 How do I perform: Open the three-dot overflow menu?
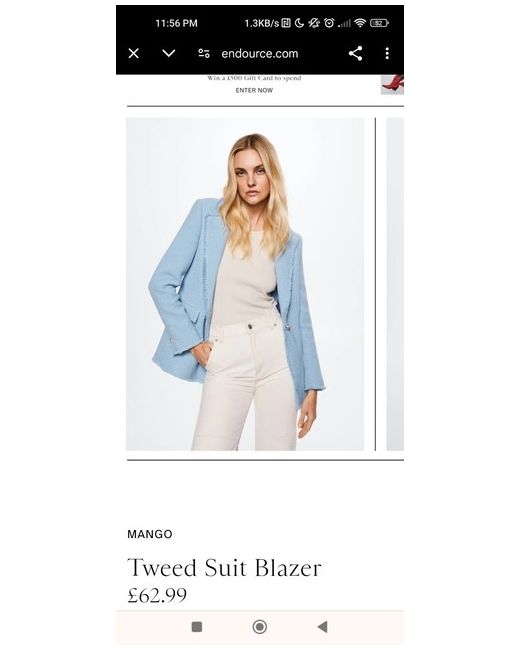387,53
